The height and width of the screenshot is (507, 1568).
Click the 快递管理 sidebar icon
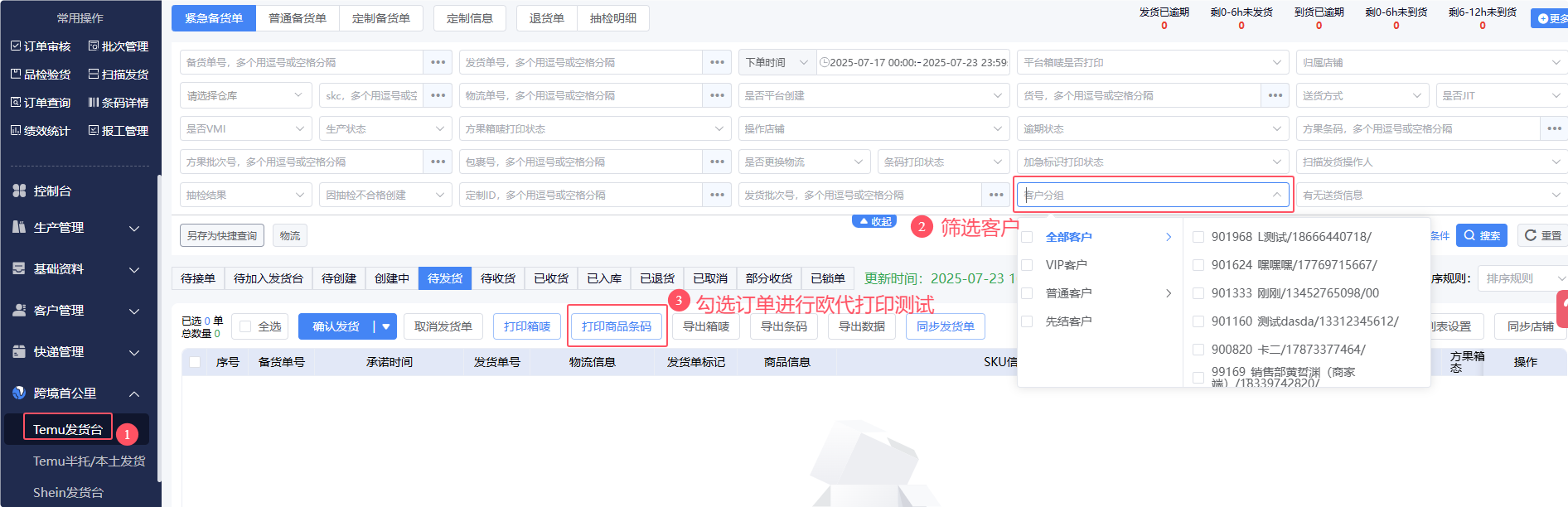pyautogui.click(x=19, y=351)
